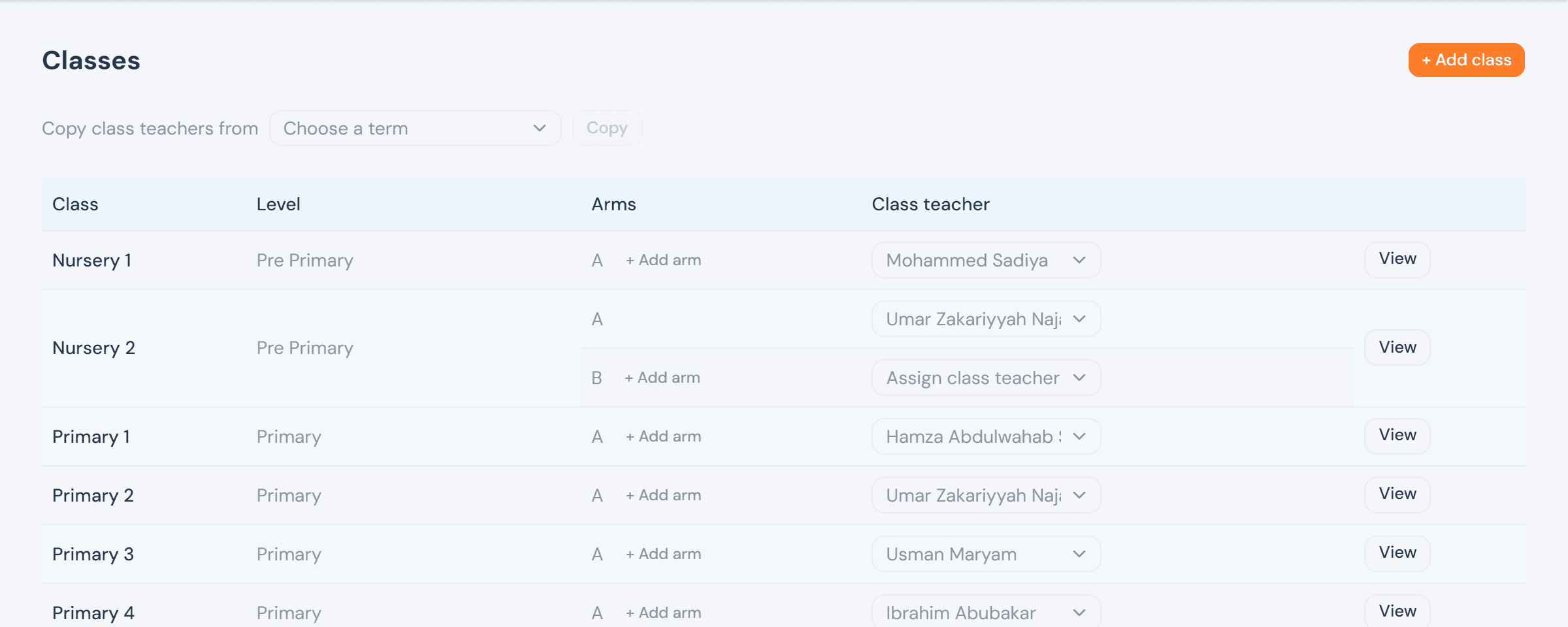Click the Copy class teachers from label
Screen dimensions: 1568x627
click(x=150, y=128)
